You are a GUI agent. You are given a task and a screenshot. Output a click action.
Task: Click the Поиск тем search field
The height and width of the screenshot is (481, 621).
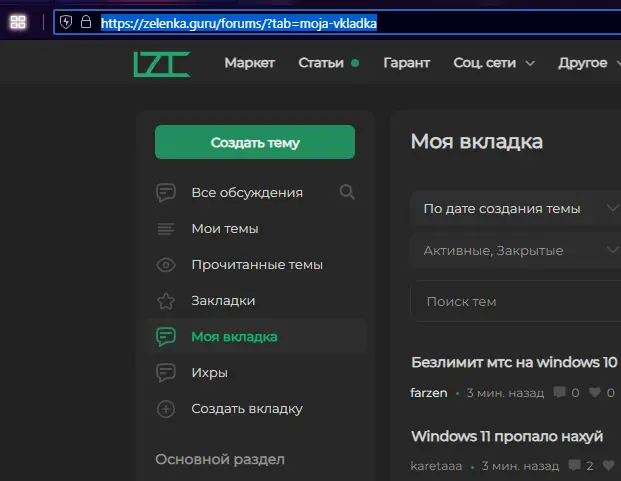click(x=516, y=301)
